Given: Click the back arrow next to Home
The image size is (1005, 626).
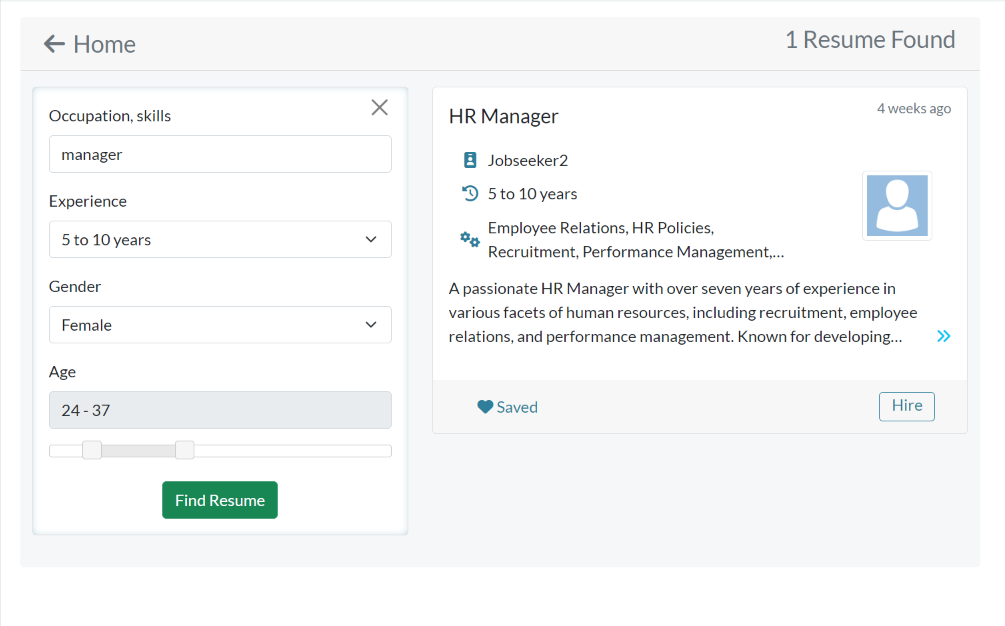Looking at the screenshot, I should (x=54, y=44).
